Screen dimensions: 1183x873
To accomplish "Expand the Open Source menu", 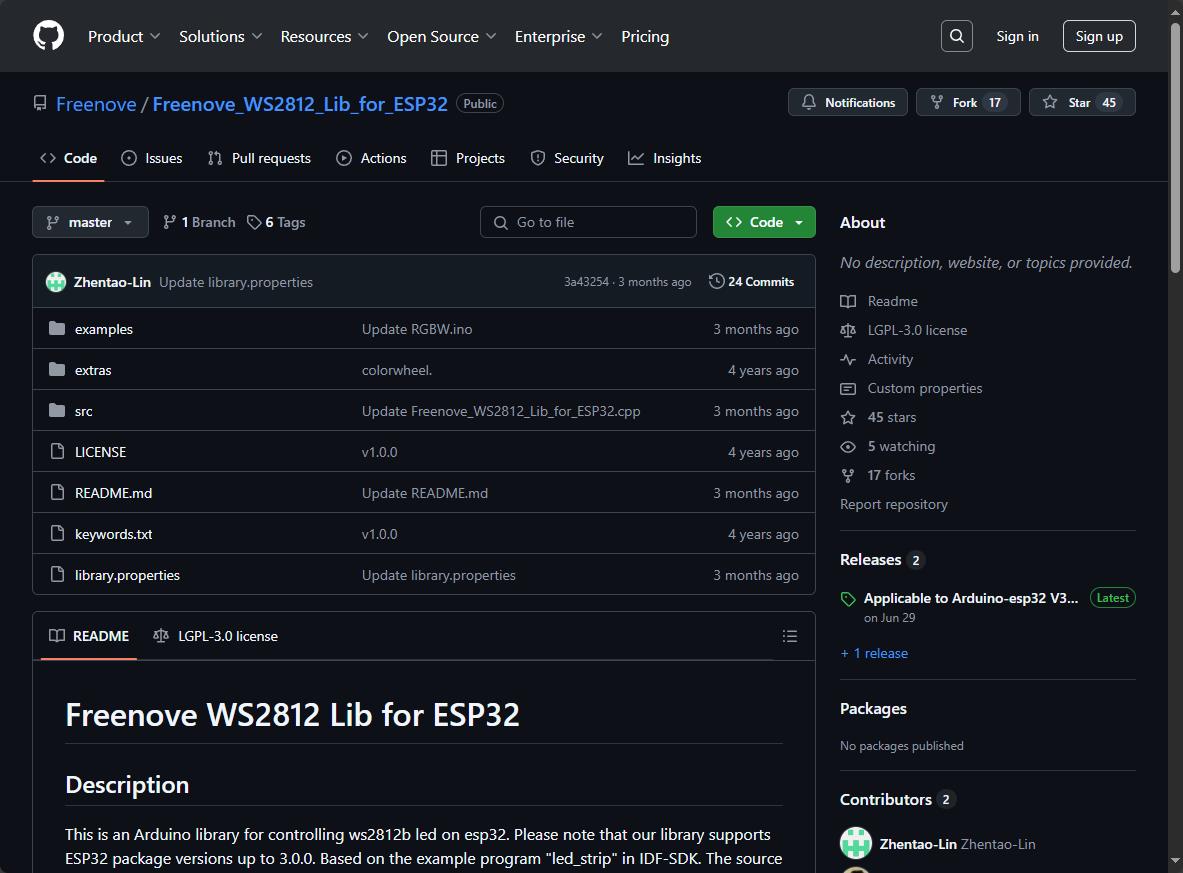I will [441, 36].
